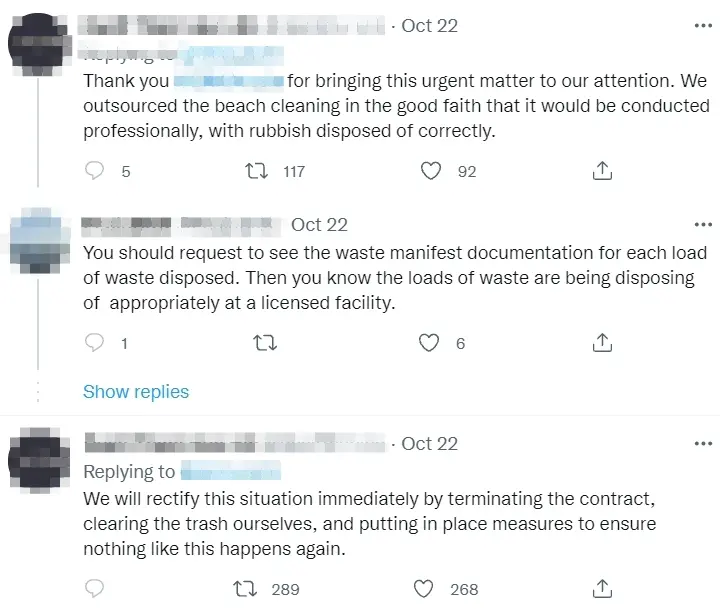Like the tweet with 6 likes
Screen dimensions: 720x609
click(x=430, y=343)
